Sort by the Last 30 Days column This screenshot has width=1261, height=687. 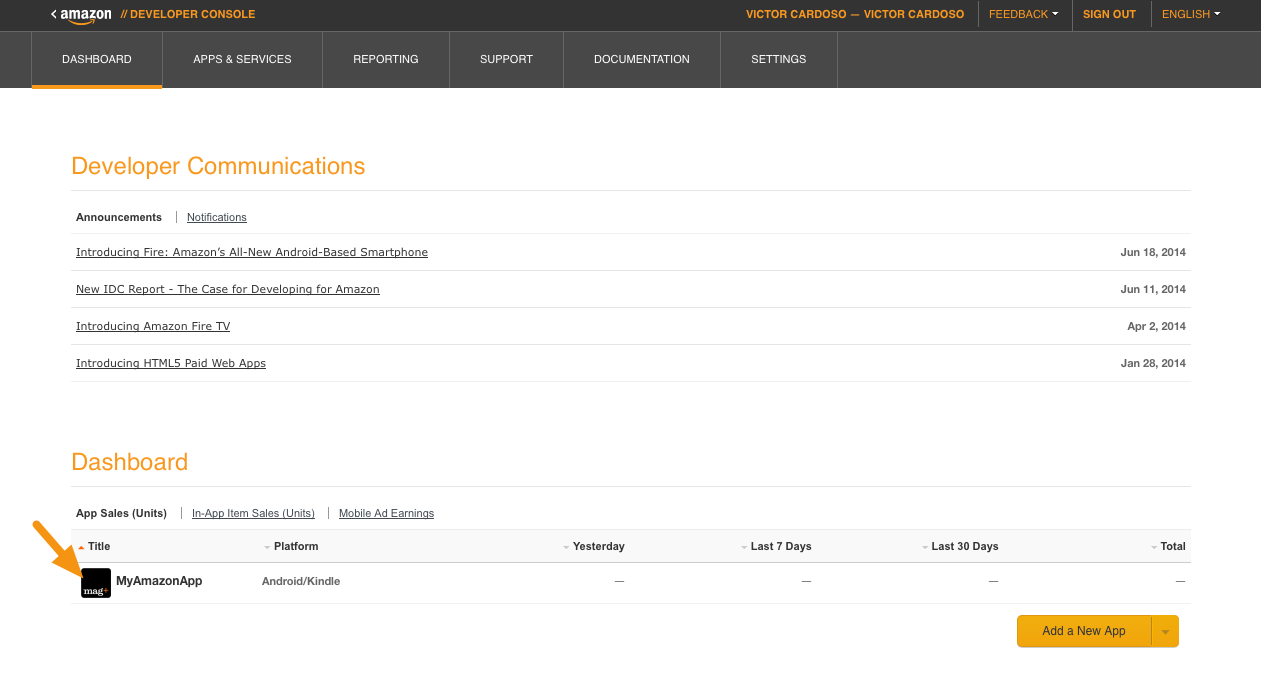(x=960, y=546)
